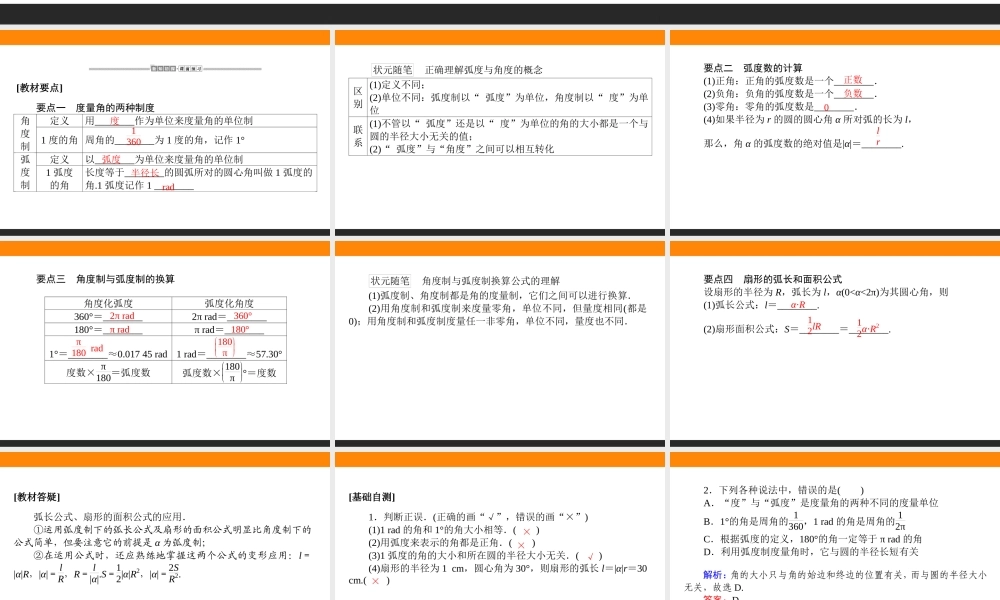The image size is (1000, 600).
Task: Click the formula 度数×π/180=弧度数
Action: click(108, 373)
